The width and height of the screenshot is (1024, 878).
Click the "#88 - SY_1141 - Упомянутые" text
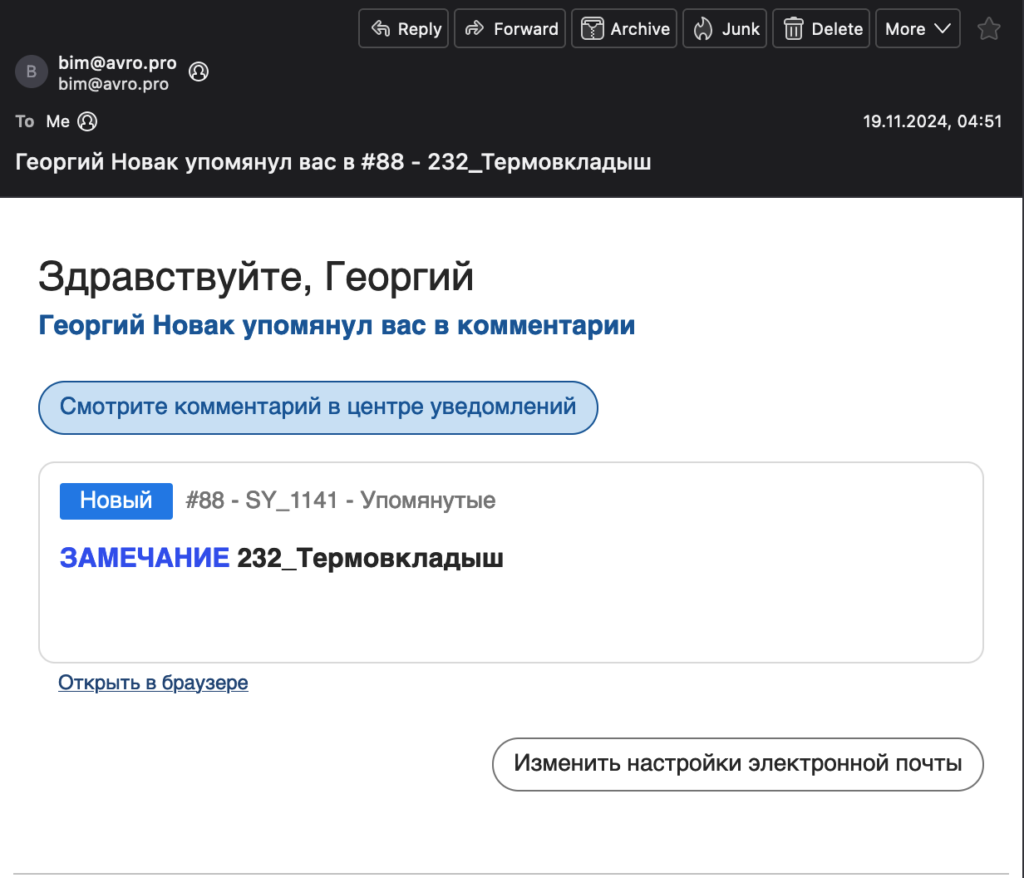tap(340, 501)
